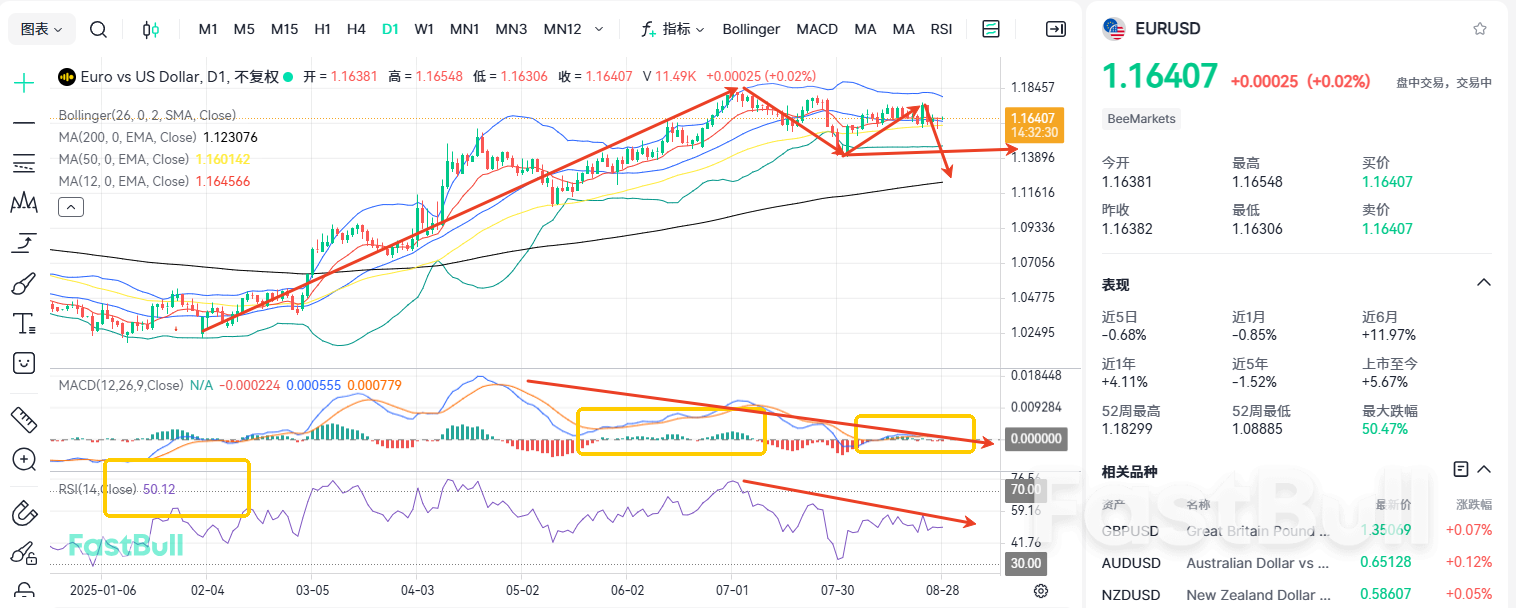This screenshot has height=608, width=1516.
Task: Click the 近6月 performance value +11.97%
Action: coord(1390,335)
